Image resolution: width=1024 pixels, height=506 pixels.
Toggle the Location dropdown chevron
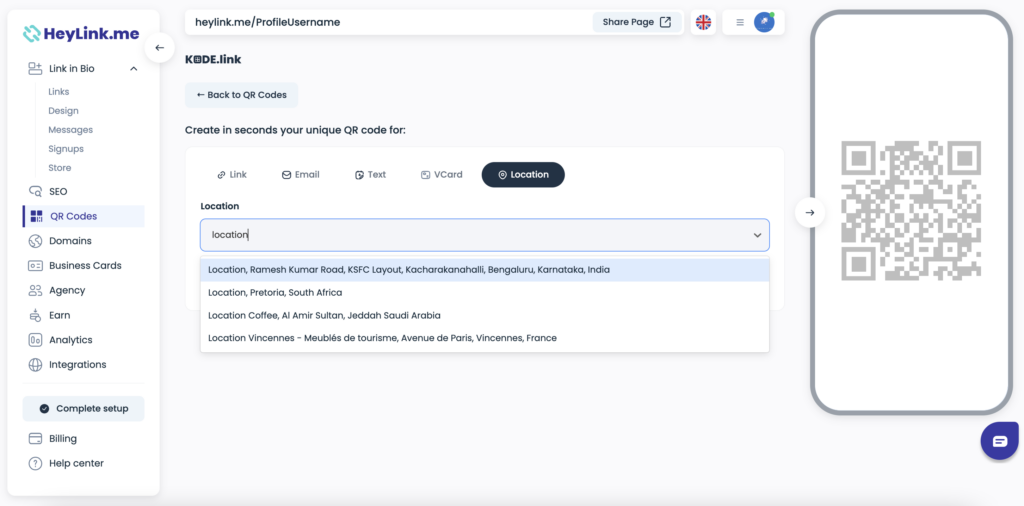click(758, 235)
